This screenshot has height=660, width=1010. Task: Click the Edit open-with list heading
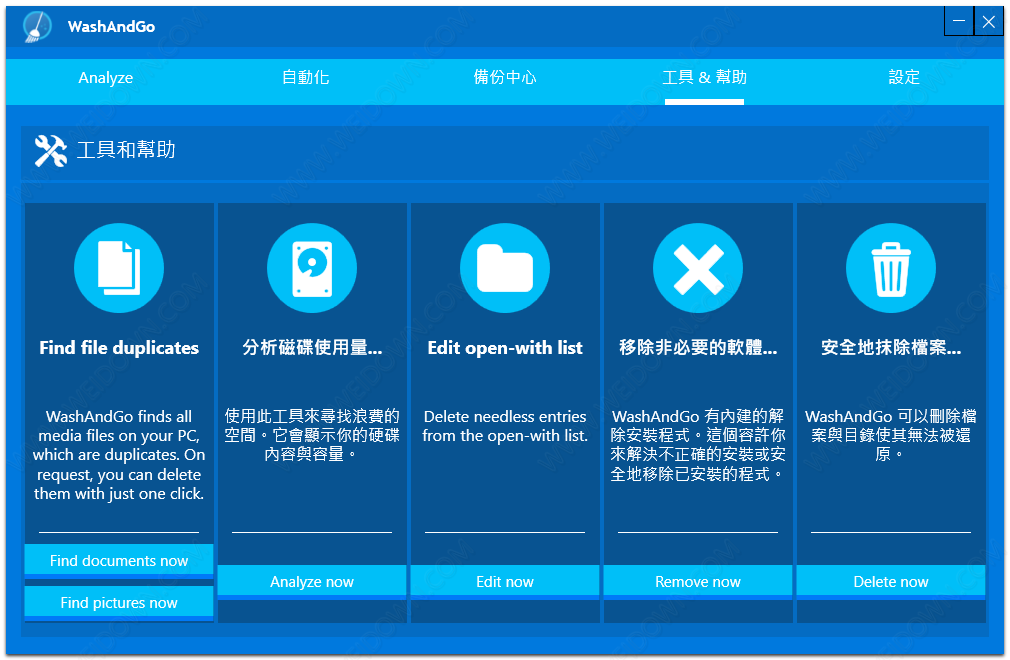(505, 348)
